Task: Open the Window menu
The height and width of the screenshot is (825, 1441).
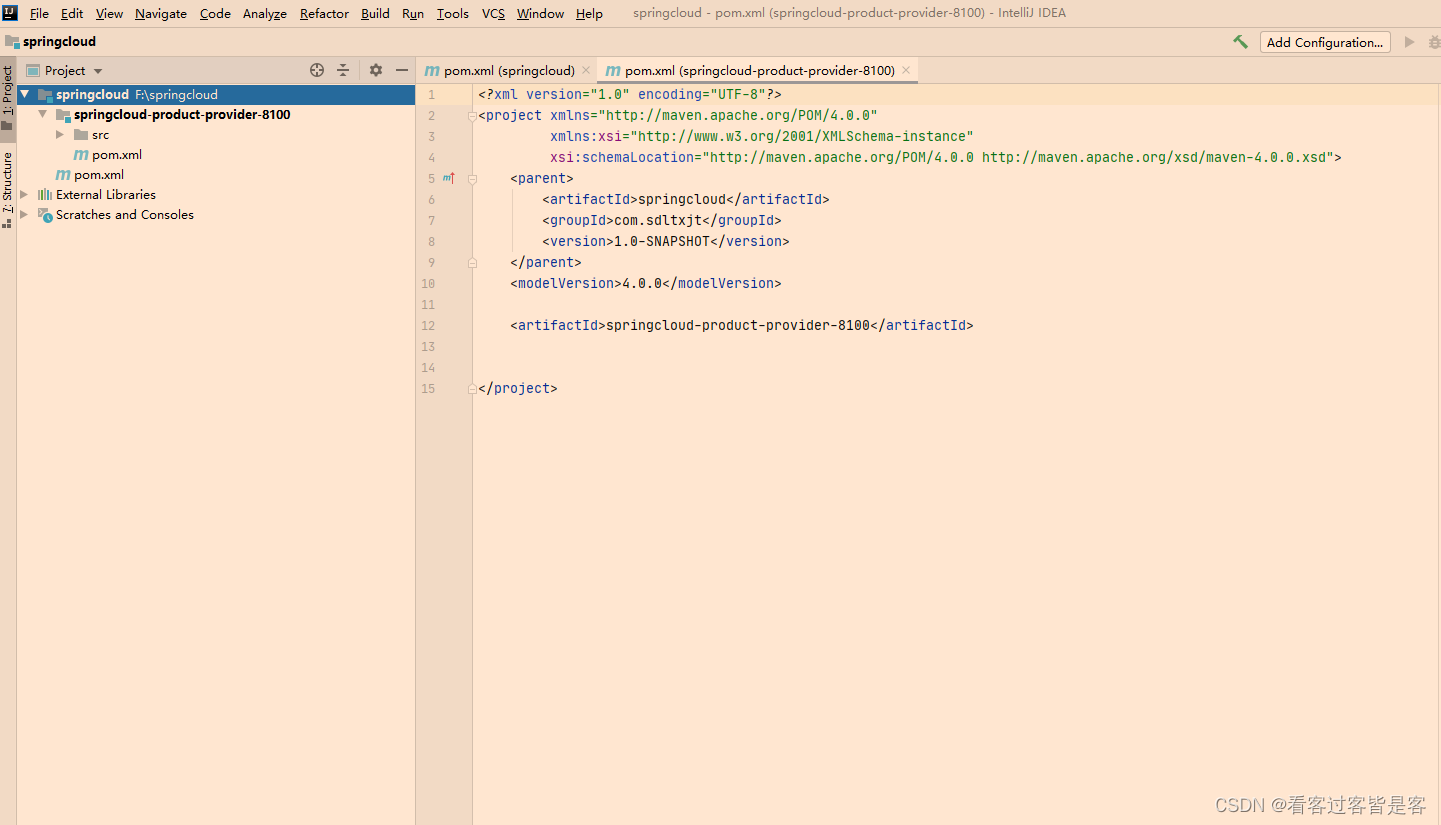Action: pos(540,13)
